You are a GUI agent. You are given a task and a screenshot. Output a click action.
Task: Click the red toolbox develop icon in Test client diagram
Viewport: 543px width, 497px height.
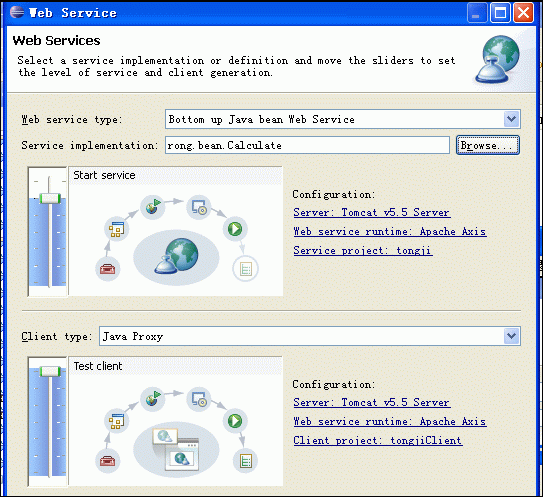pyautogui.click(x=107, y=461)
